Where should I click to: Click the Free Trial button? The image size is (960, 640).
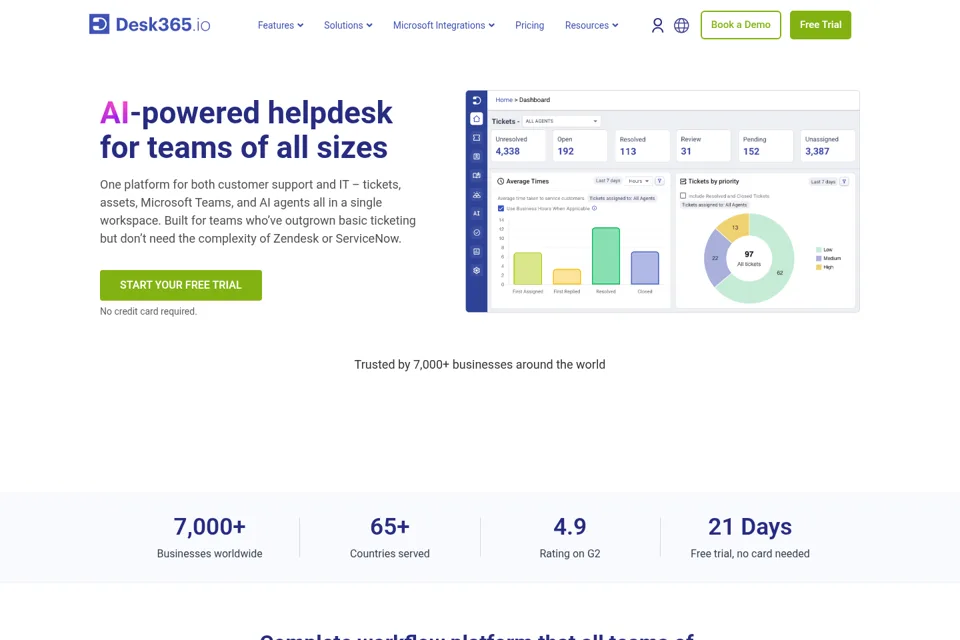point(820,25)
